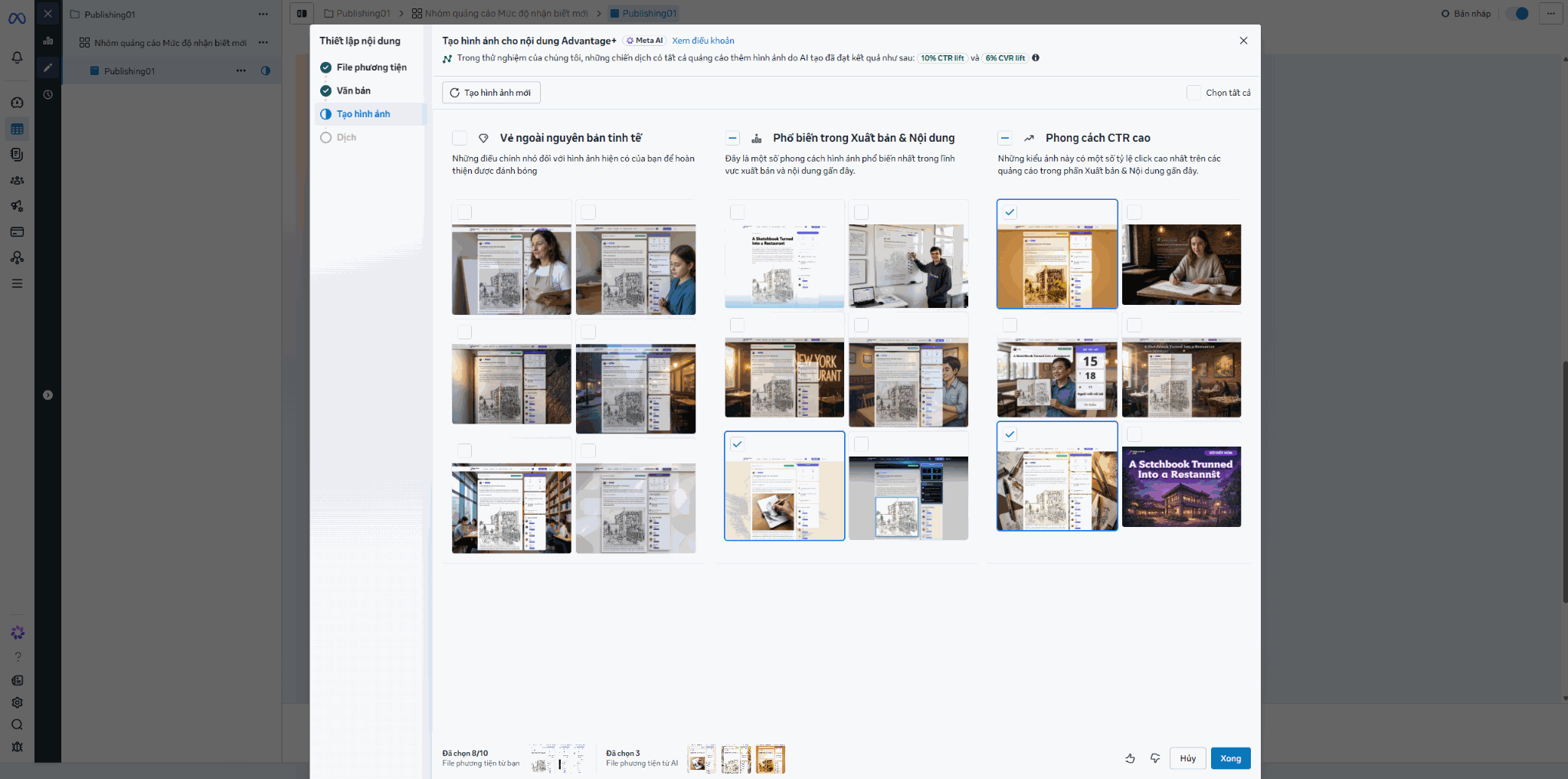Open the advertising settings megaphone icon
The height and width of the screenshot is (779, 1568).
click(17, 206)
